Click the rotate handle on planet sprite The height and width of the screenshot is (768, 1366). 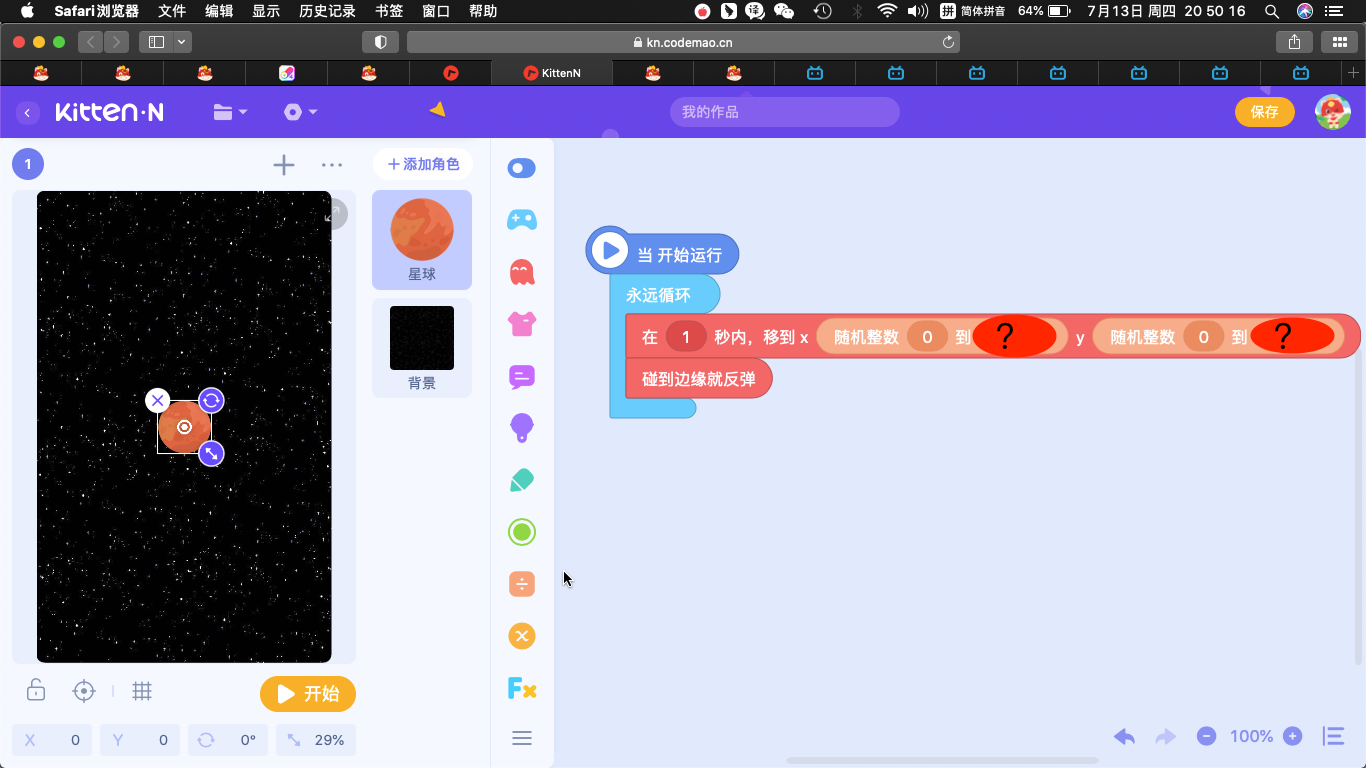point(211,401)
